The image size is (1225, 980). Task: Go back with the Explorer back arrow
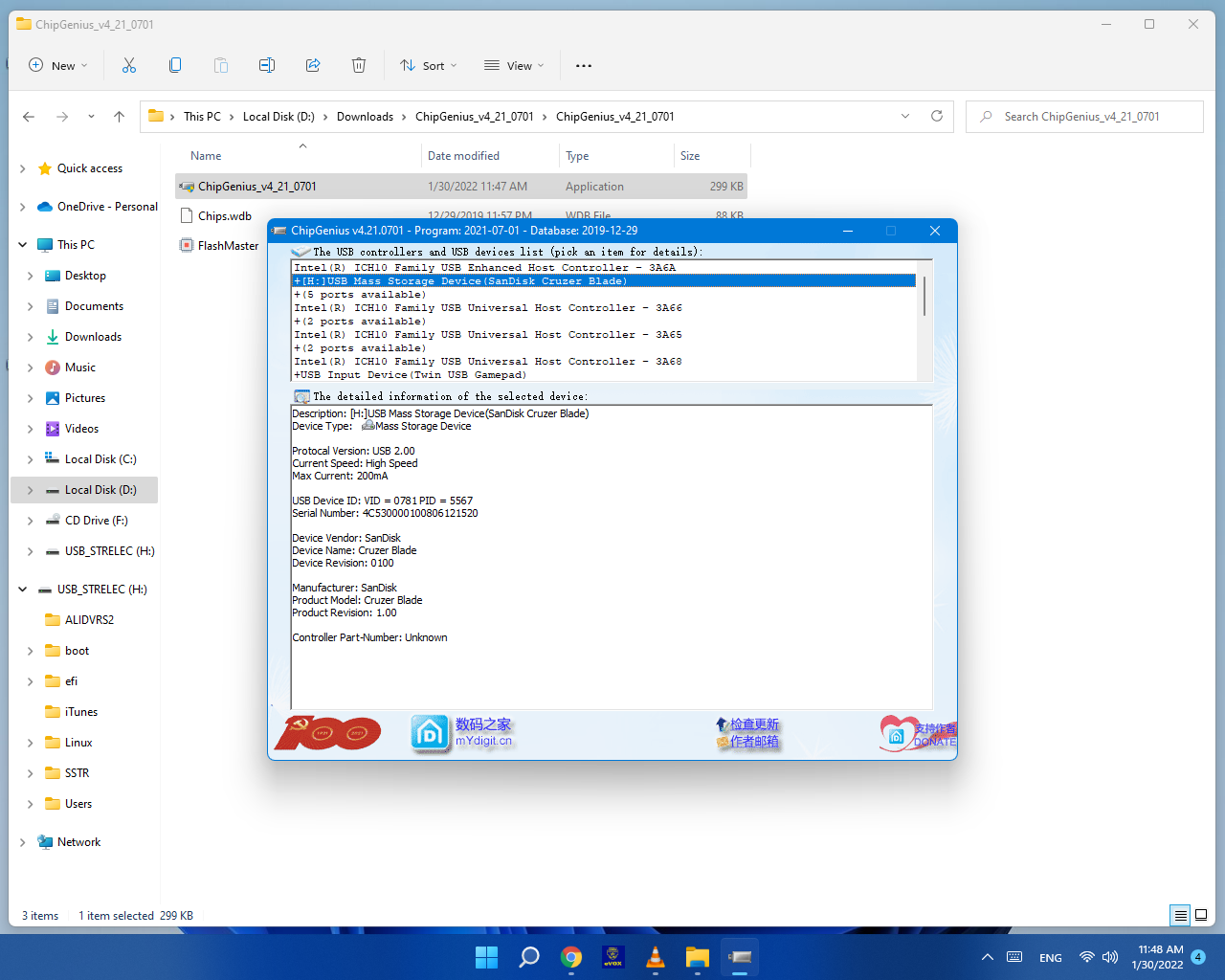click(29, 117)
